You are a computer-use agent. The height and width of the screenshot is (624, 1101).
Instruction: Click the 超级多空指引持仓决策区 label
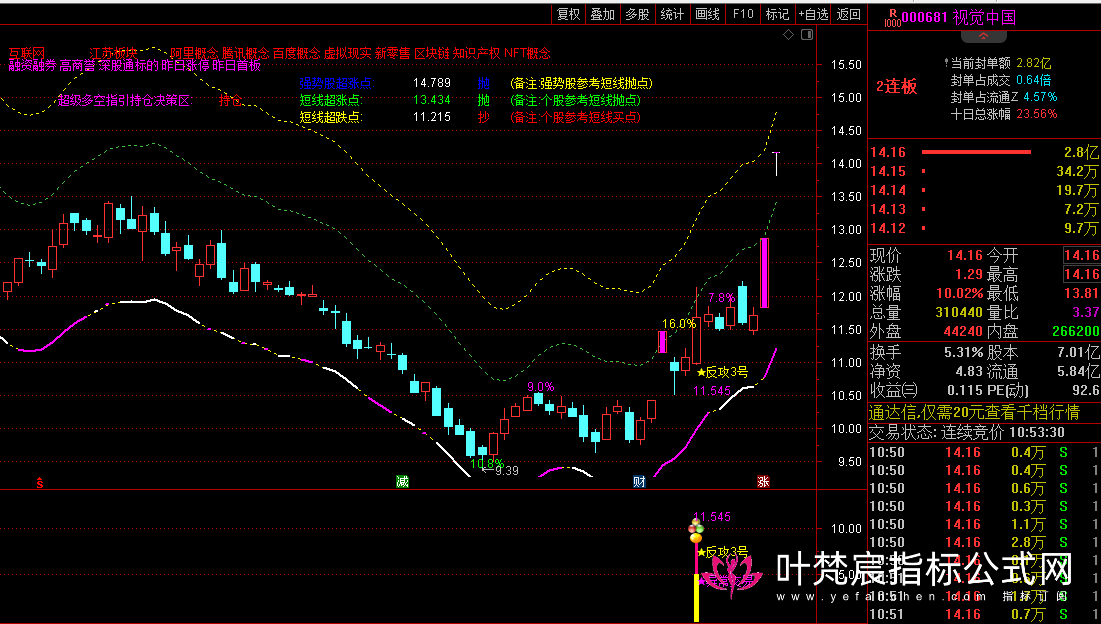(x=124, y=100)
